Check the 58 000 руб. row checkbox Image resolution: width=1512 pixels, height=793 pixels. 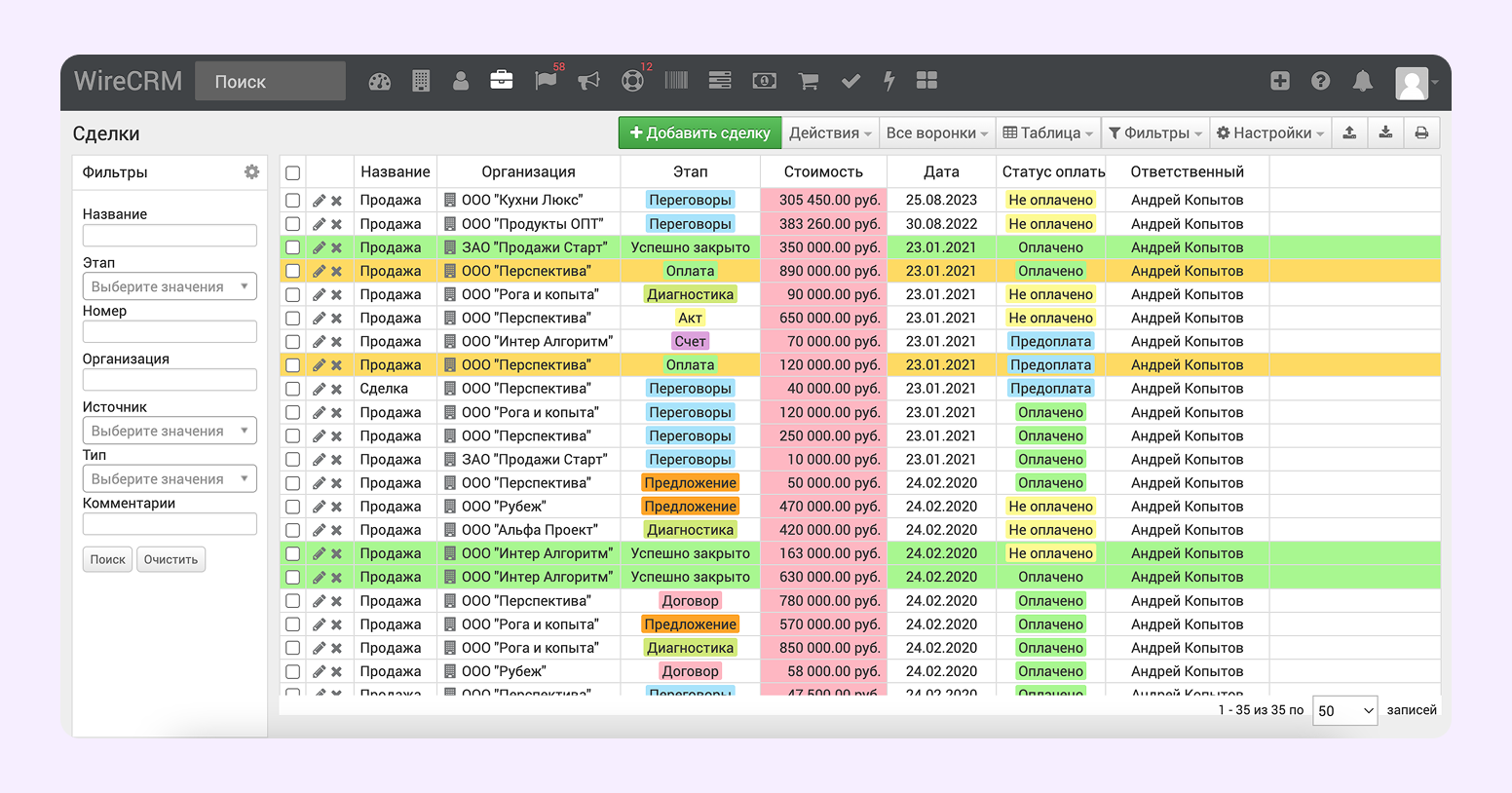pos(292,671)
